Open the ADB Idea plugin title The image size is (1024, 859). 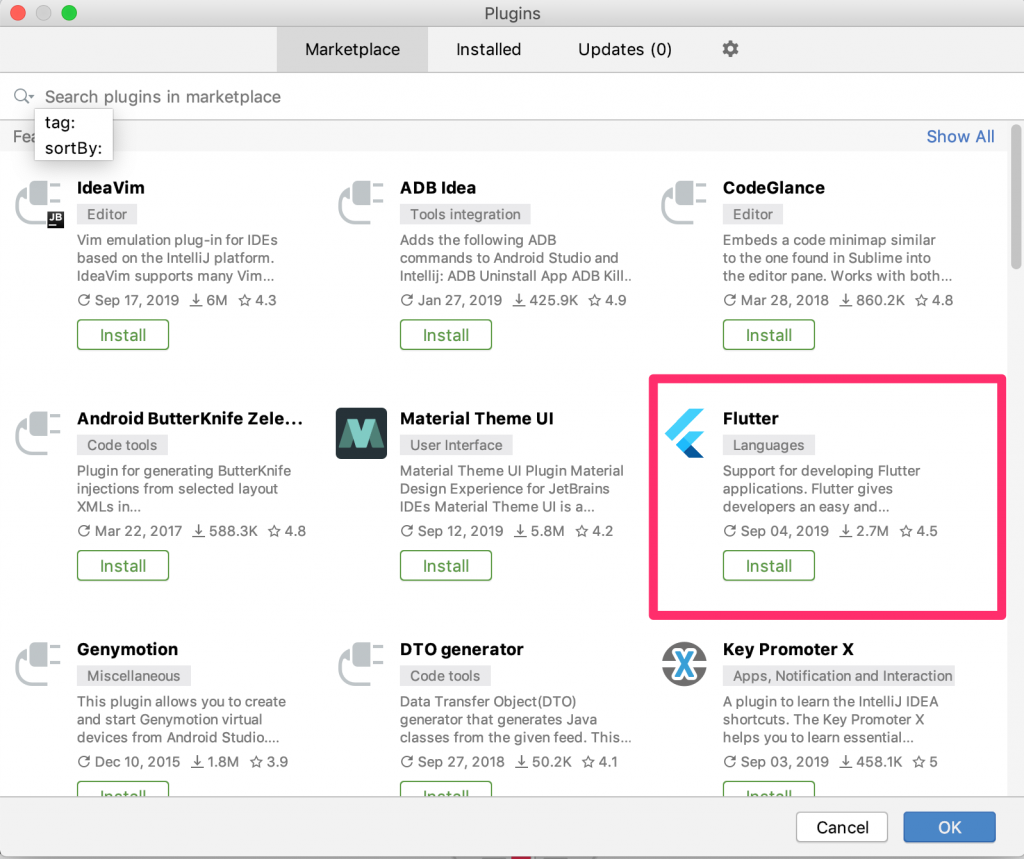click(438, 188)
